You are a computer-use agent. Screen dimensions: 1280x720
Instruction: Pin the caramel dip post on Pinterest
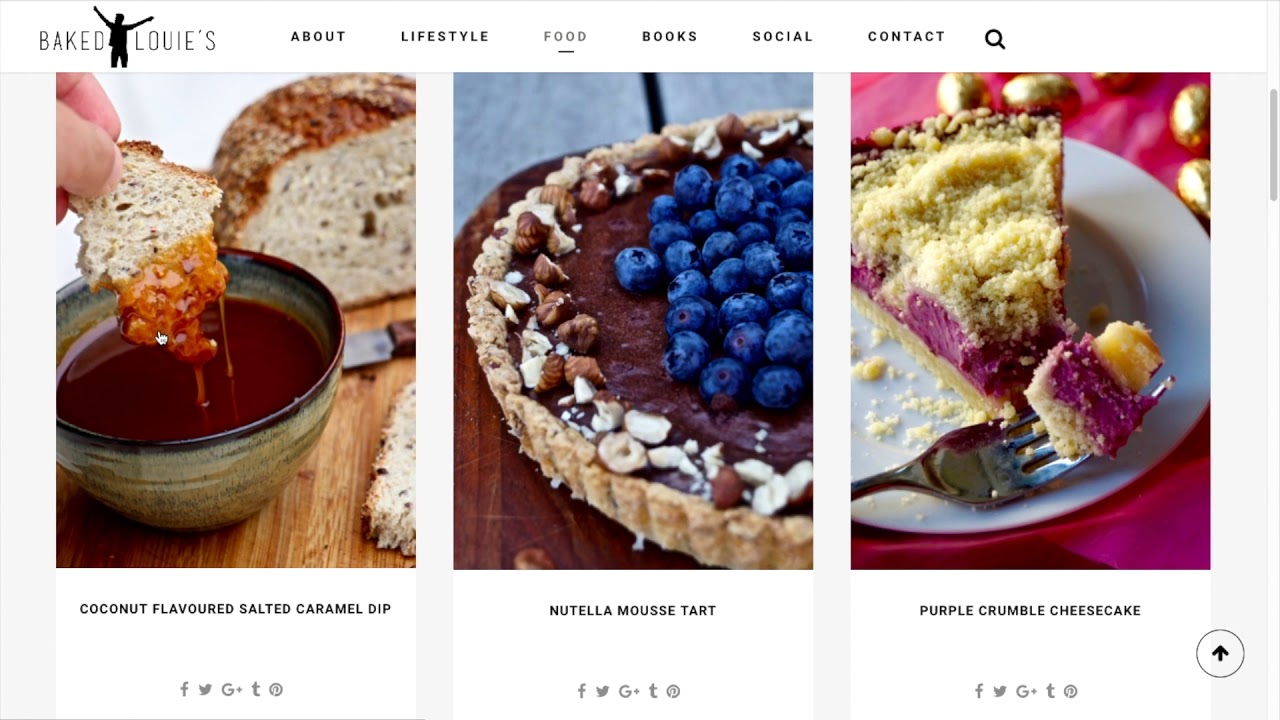point(276,689)
